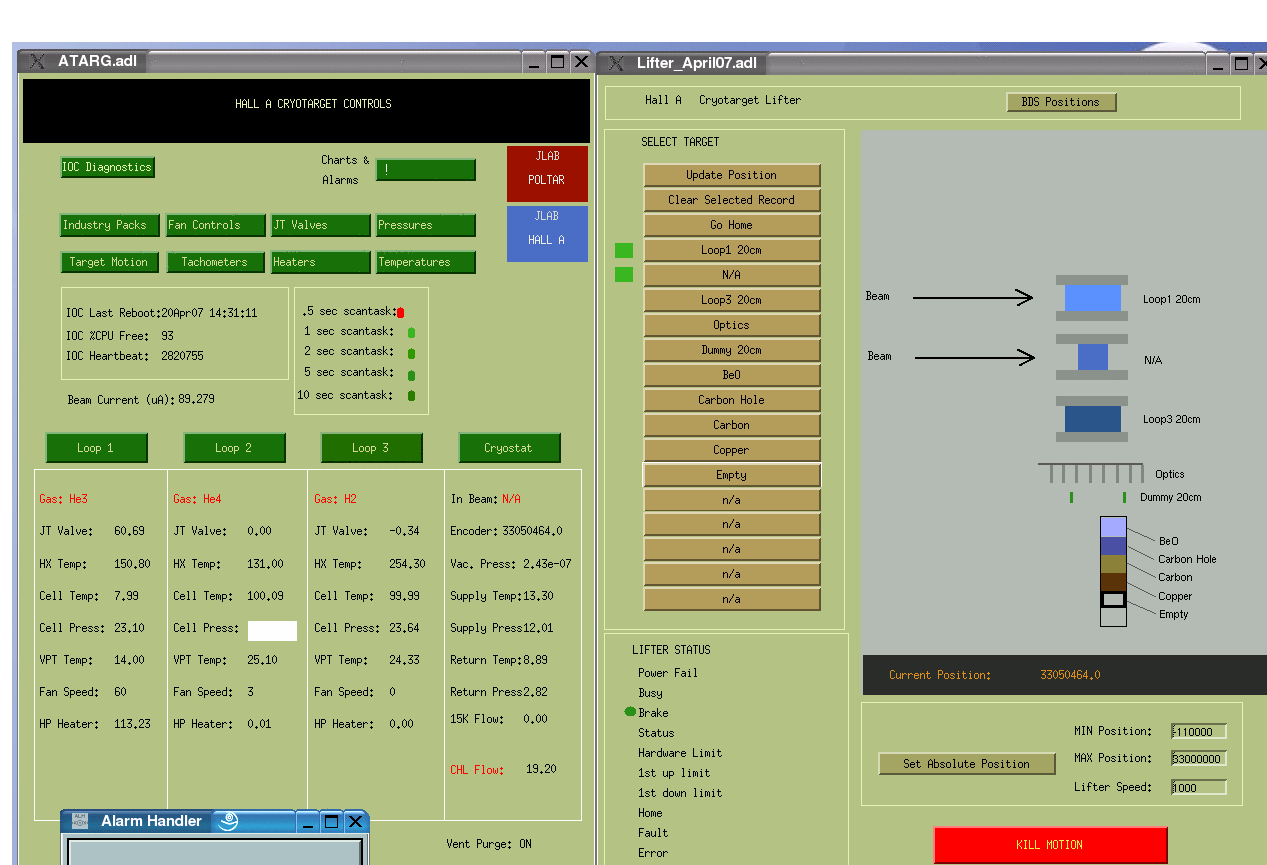Select Carbon target button

coord(732,425)
